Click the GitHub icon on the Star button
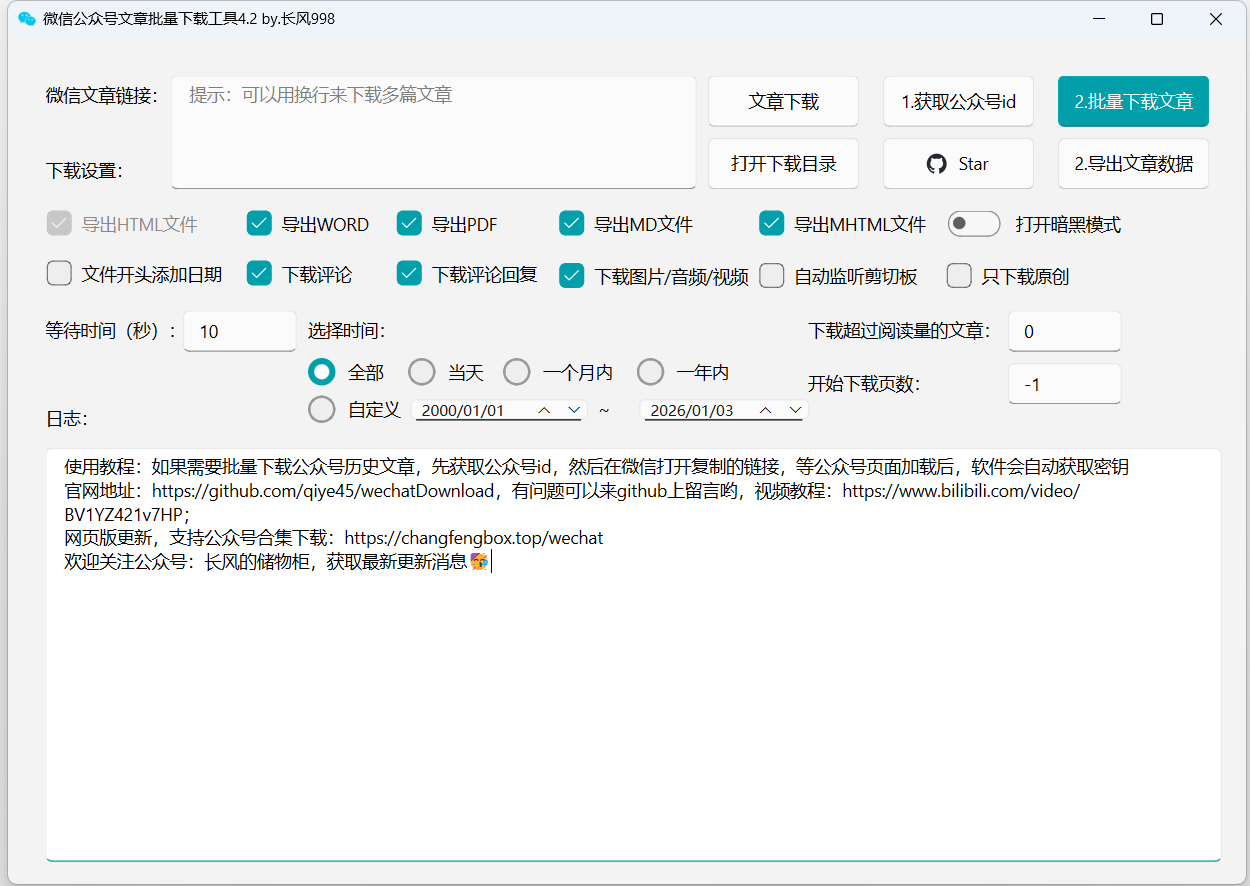The image size is (1250, 886). (x=936, y=164)
